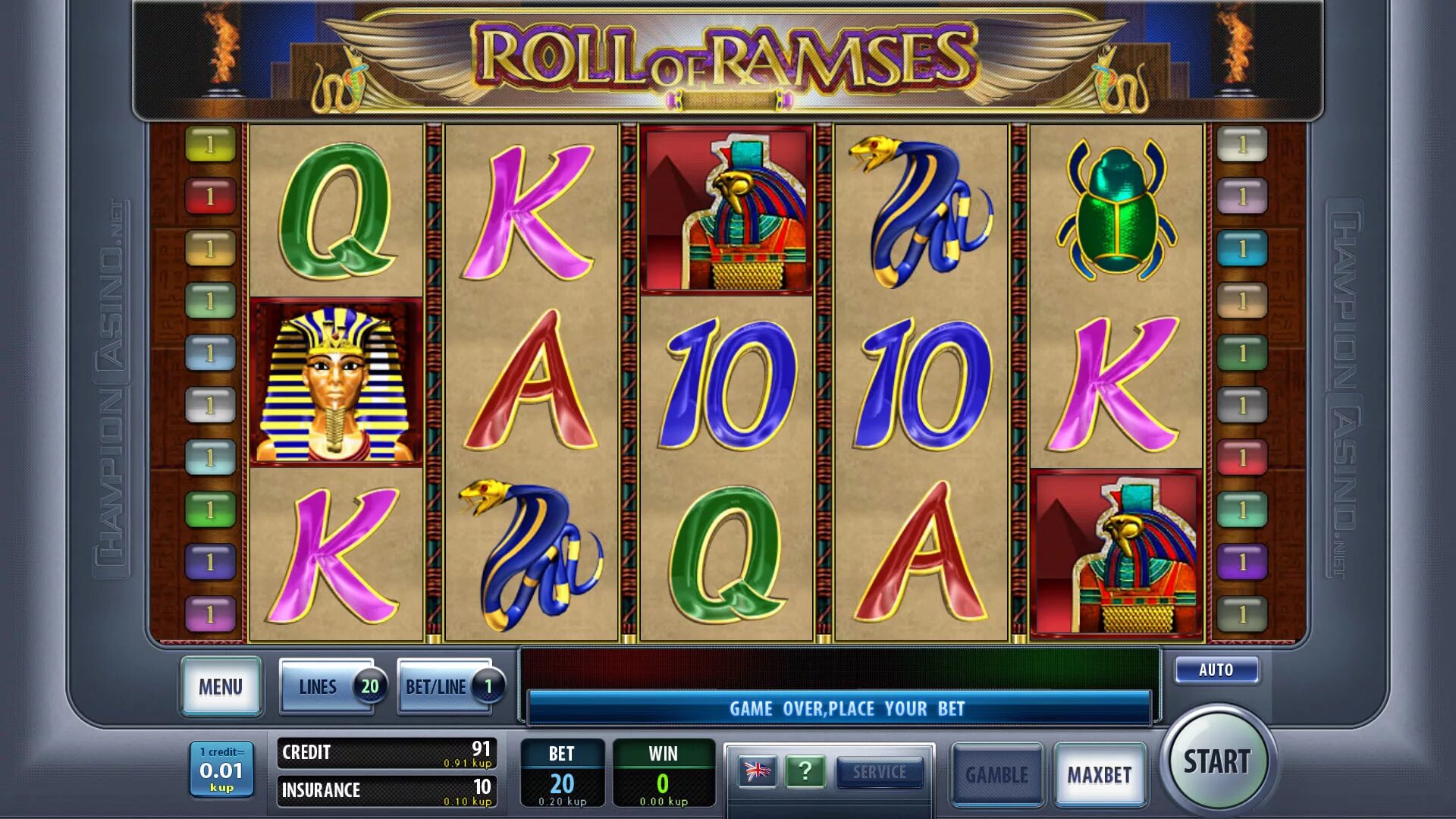The width and height of the screenshot is (1456, 819).
Task: Change the LINES count selector
Action: pos(334,686)
